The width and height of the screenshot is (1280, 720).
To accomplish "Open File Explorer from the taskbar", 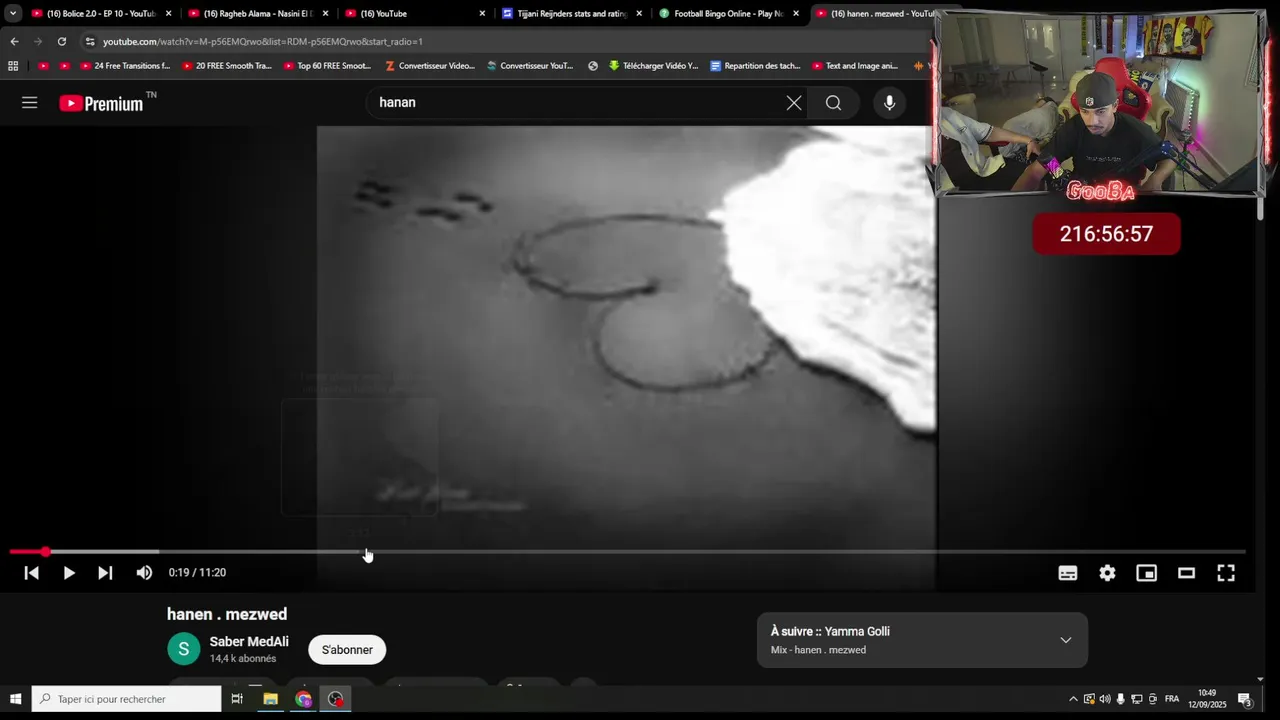I will click(270, 699).
